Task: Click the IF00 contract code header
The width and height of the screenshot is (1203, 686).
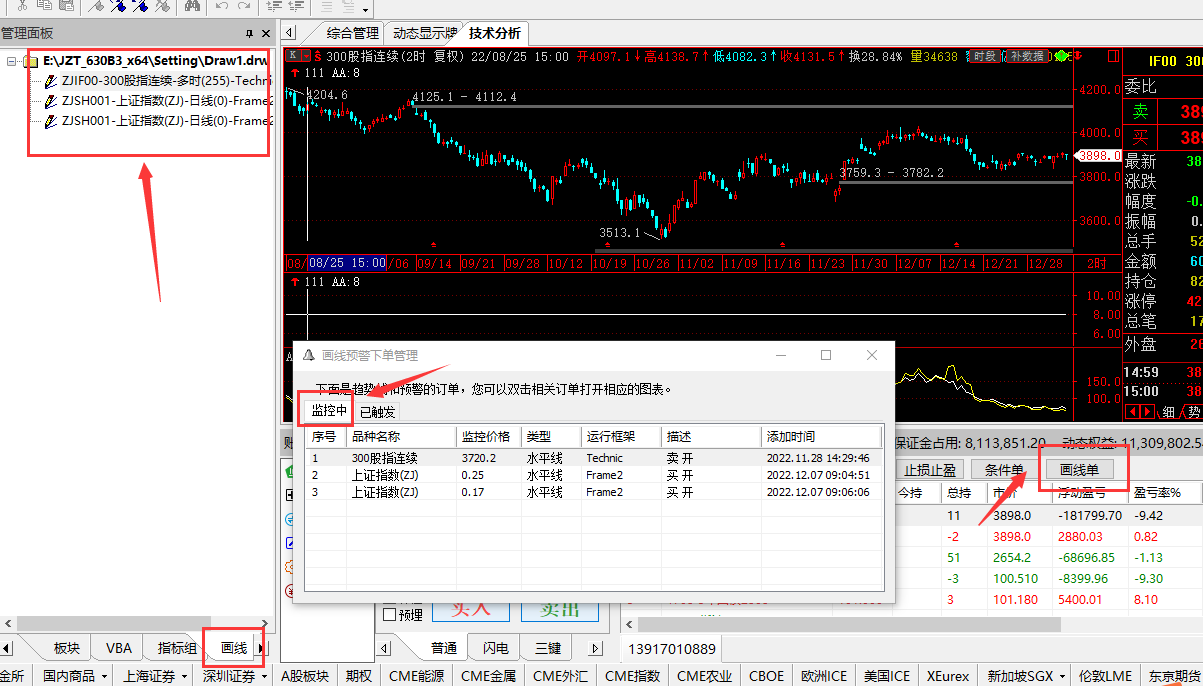Action: 1165,61
